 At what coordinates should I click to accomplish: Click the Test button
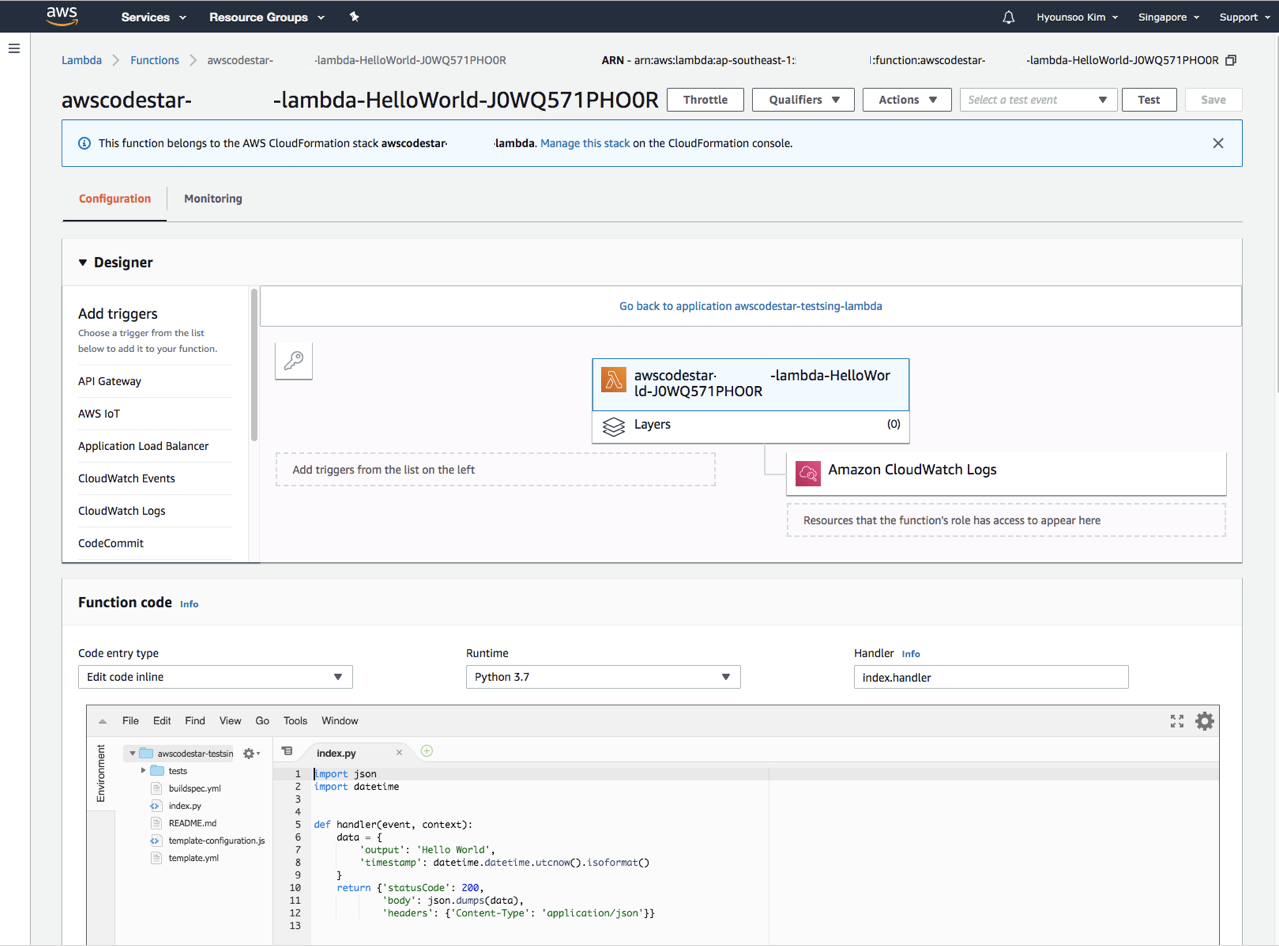click(x=1149, y=100)
